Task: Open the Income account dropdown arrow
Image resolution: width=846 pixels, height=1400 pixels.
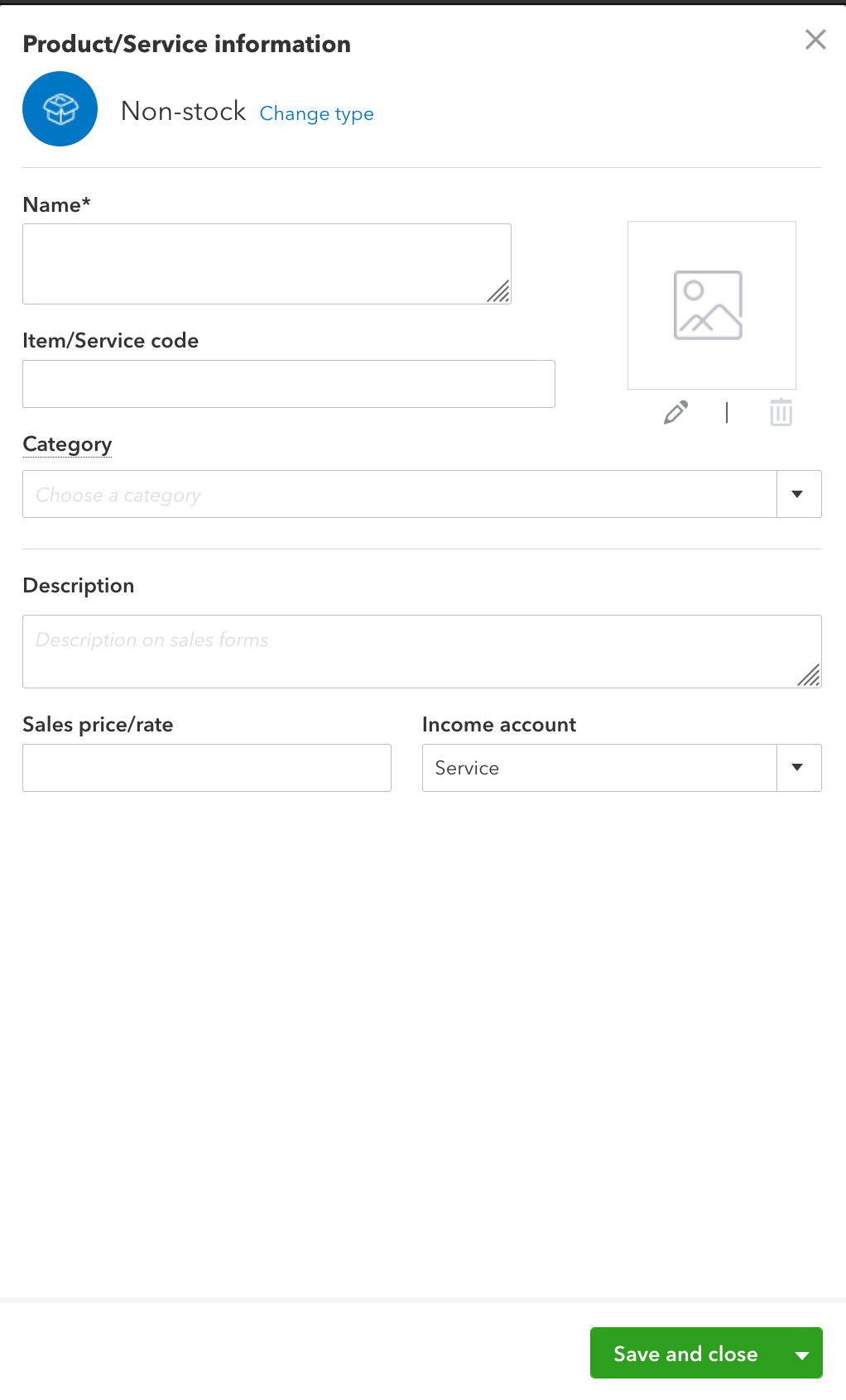Action: (798, 768)
